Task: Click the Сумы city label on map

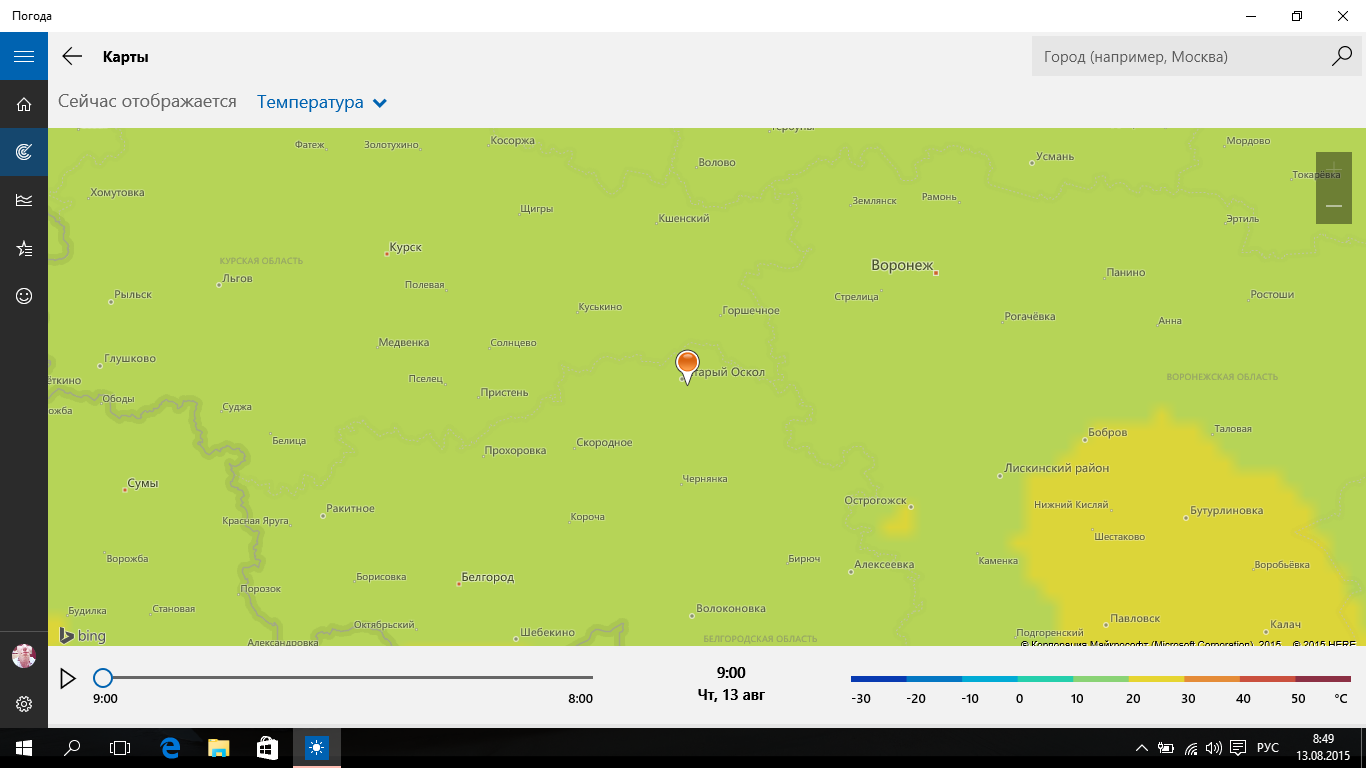Action: (143, 484)
